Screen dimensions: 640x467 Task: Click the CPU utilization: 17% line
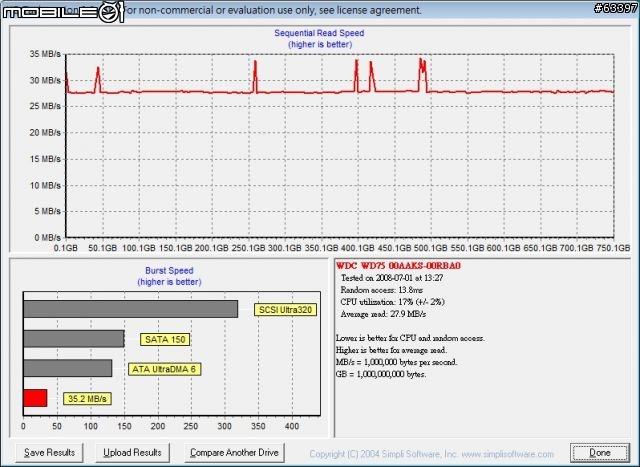point(392,302)
